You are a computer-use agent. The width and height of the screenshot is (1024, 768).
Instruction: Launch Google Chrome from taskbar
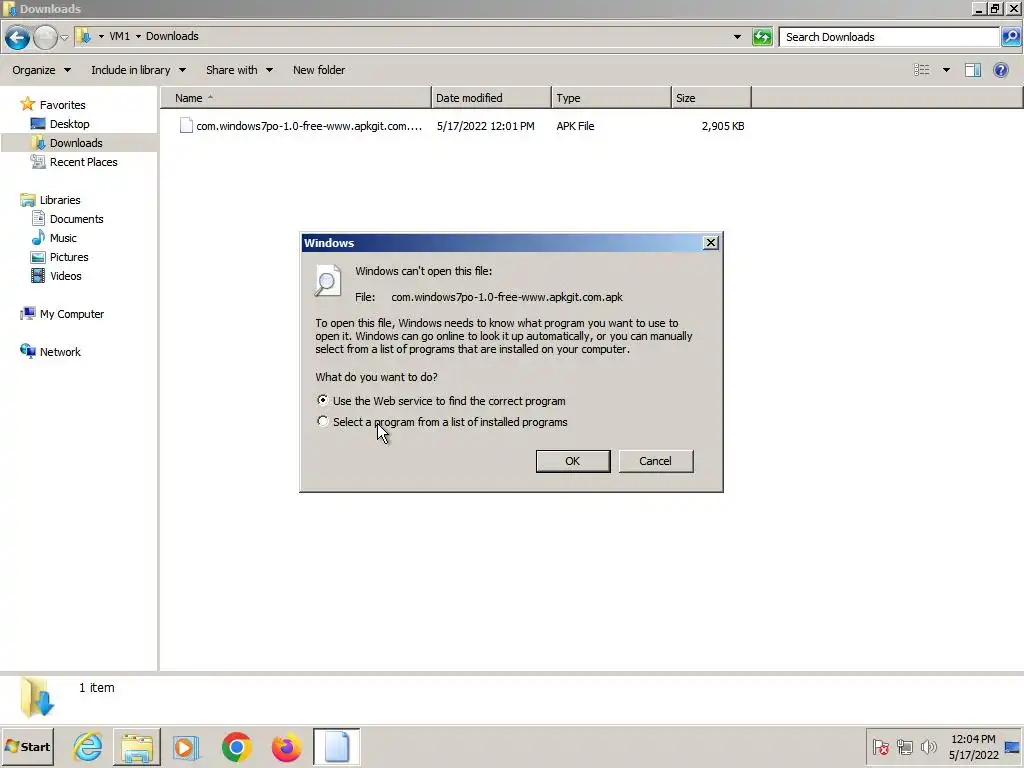coord(236,747)
